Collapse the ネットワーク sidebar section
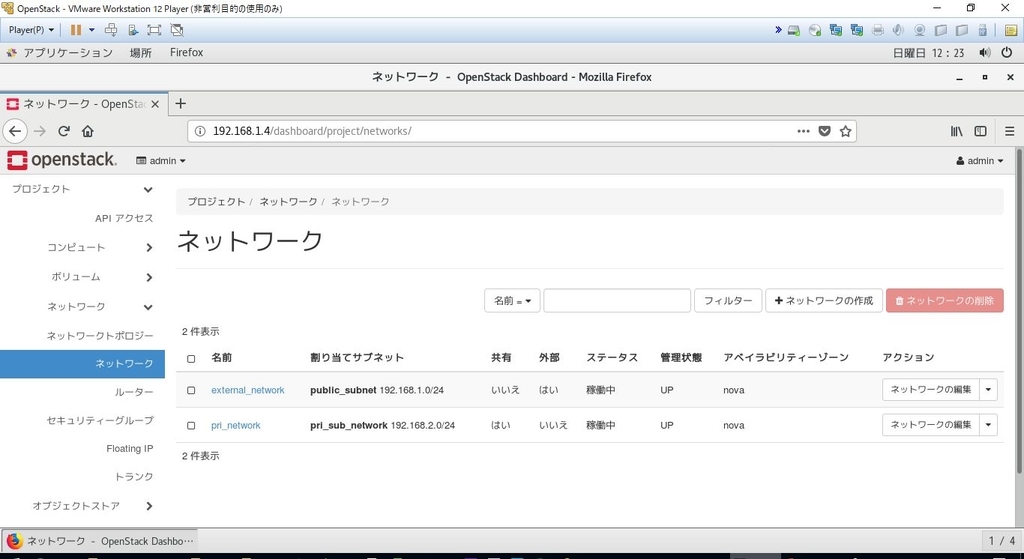 82,306
